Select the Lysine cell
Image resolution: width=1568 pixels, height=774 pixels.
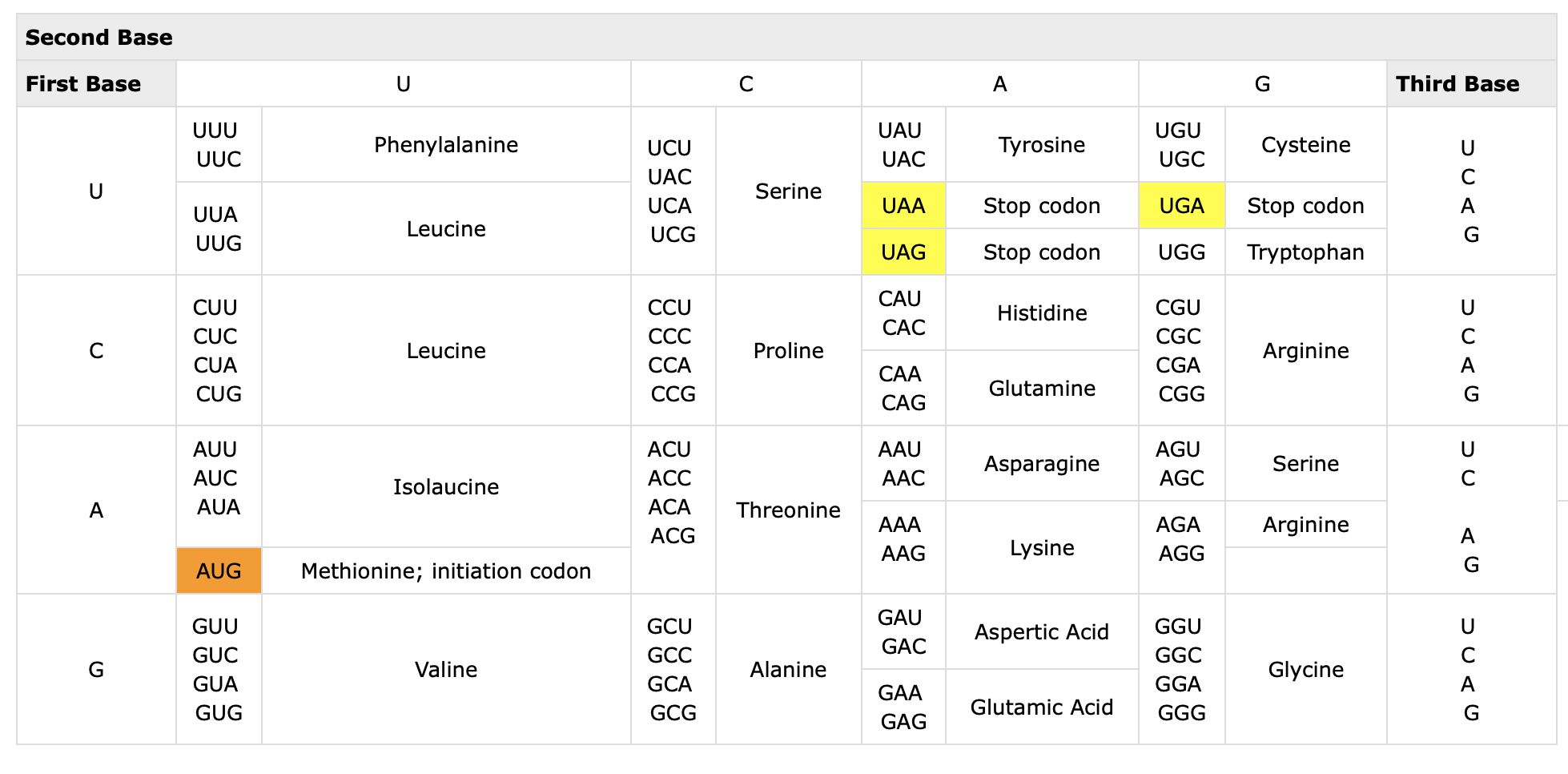coord(1041,548)
